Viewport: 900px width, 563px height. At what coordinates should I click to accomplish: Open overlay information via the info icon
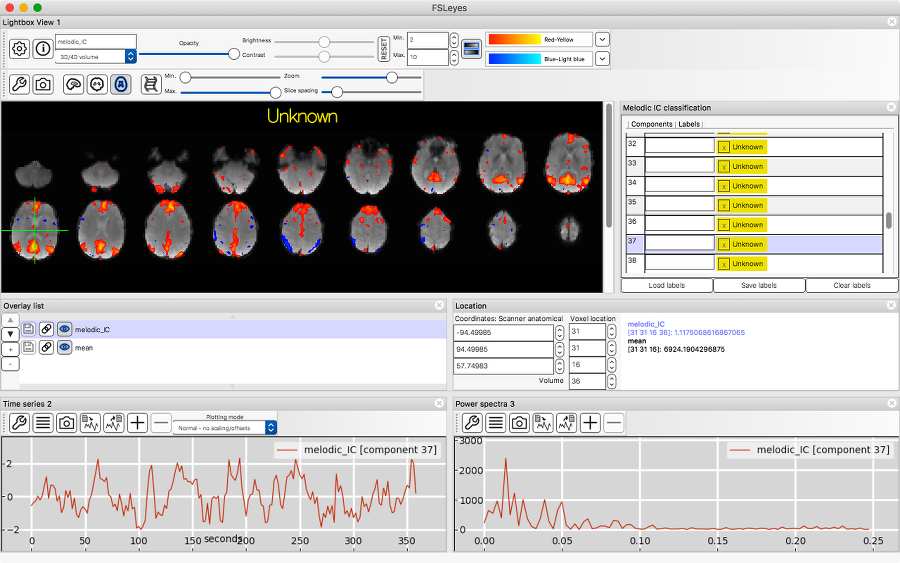pos(43,48)
